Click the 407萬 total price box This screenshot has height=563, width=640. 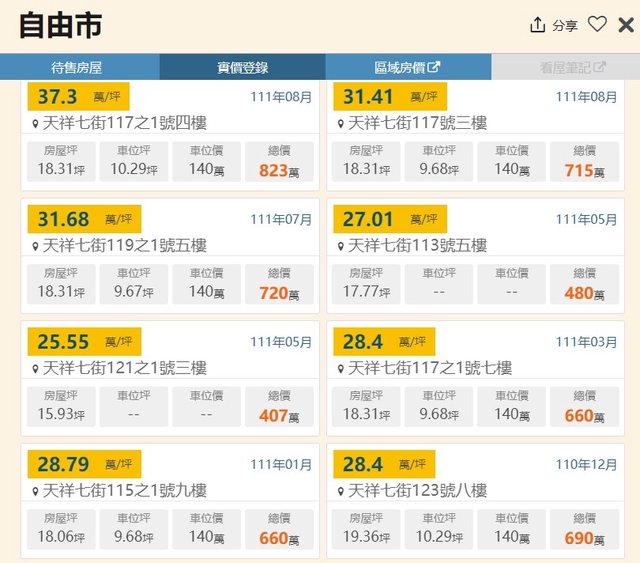(279, 408)
